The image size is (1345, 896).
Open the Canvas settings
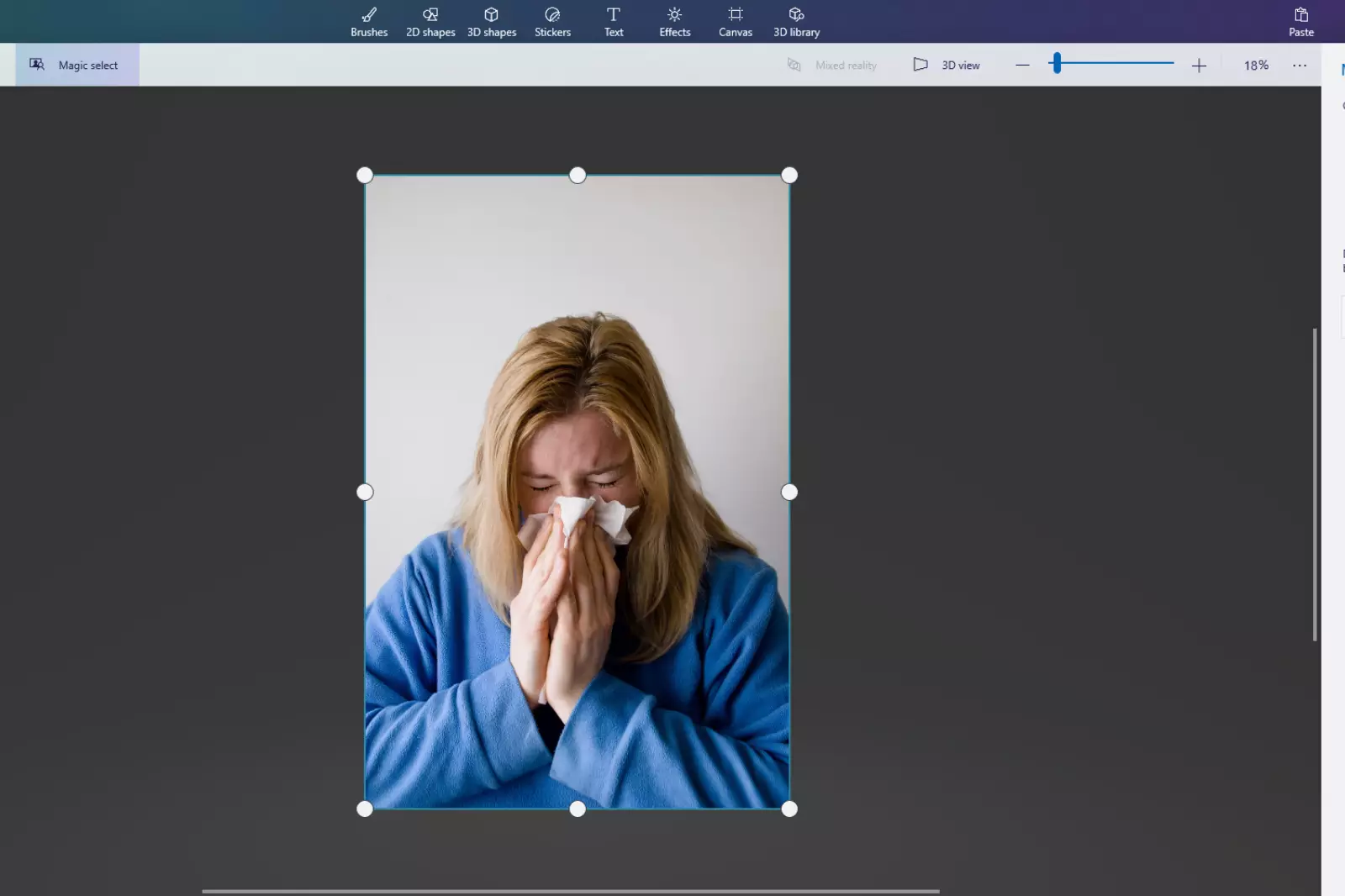(x=735, y=21)
